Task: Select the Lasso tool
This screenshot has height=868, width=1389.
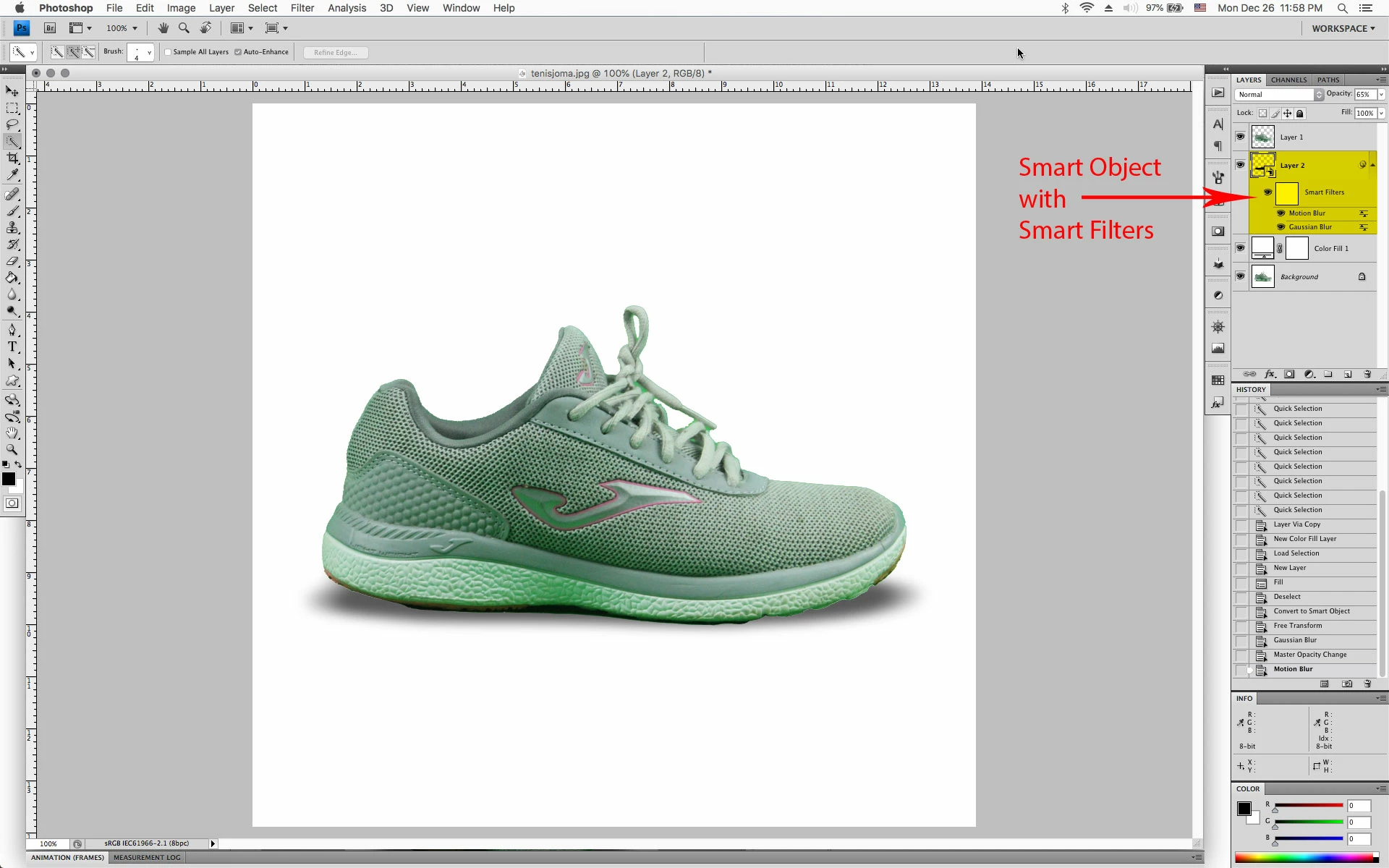Action: (12, 124)
